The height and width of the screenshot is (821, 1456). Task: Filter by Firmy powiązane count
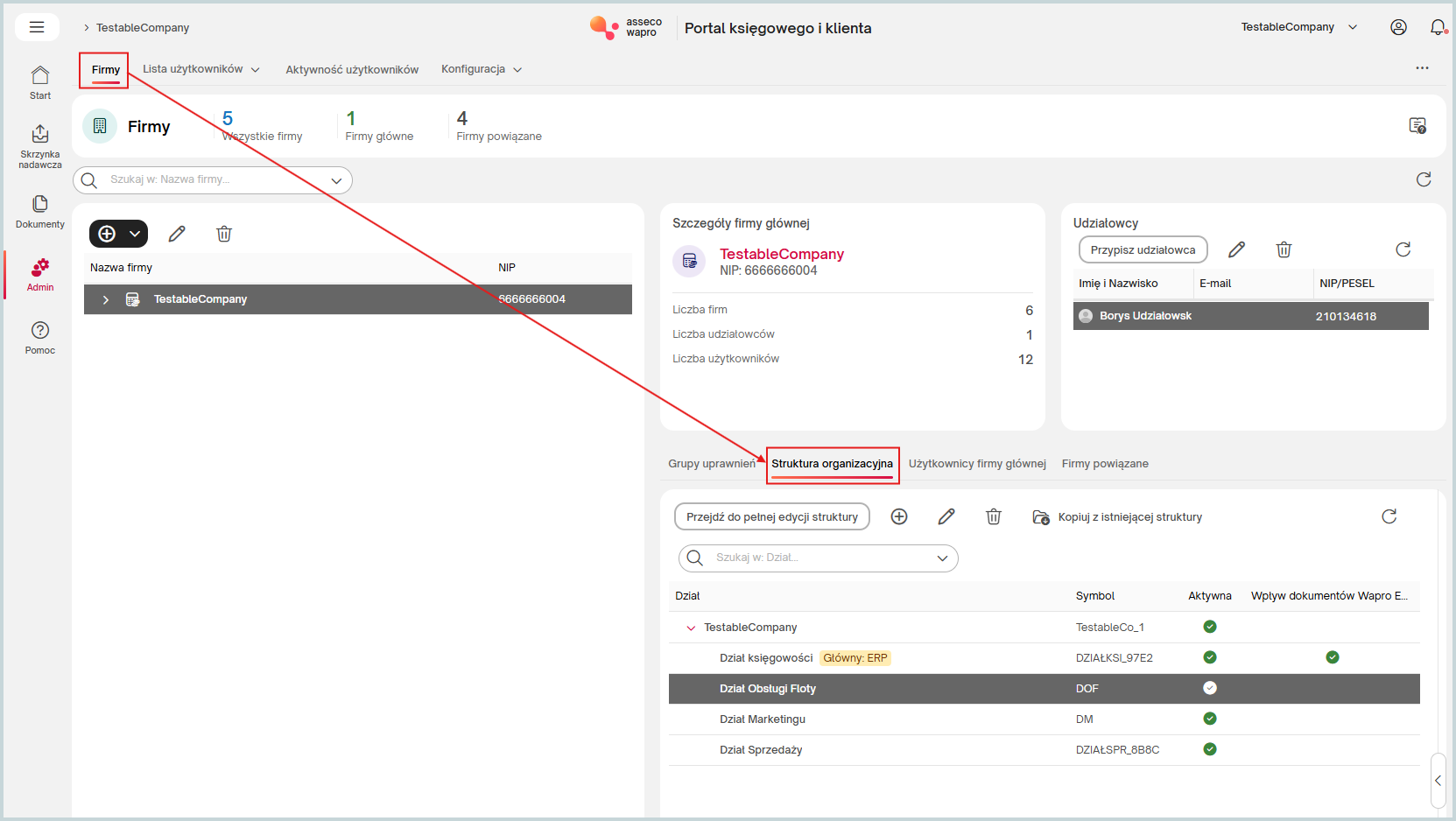[x=499, y=126]
